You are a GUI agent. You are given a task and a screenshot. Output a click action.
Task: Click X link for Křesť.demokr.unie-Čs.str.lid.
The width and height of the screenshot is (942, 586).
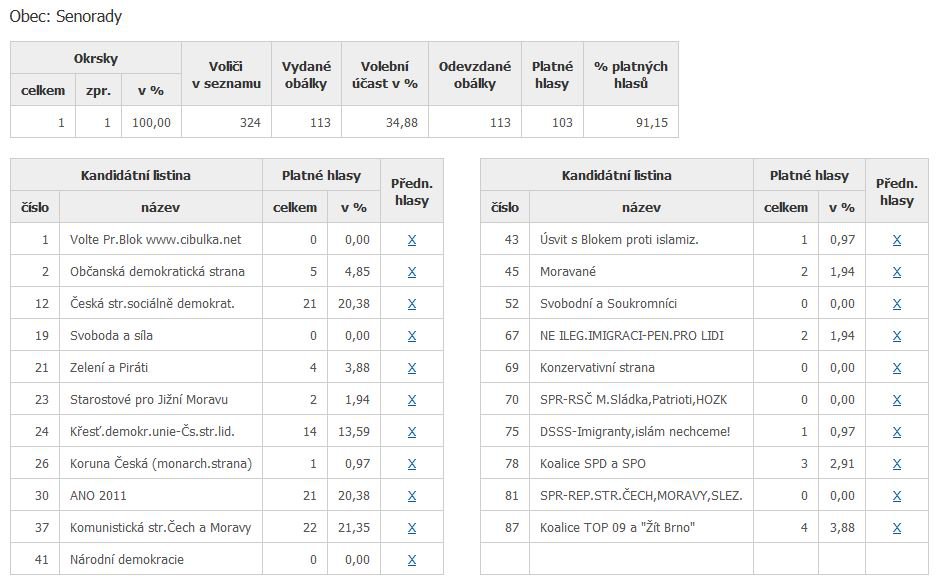coord(411,432)
